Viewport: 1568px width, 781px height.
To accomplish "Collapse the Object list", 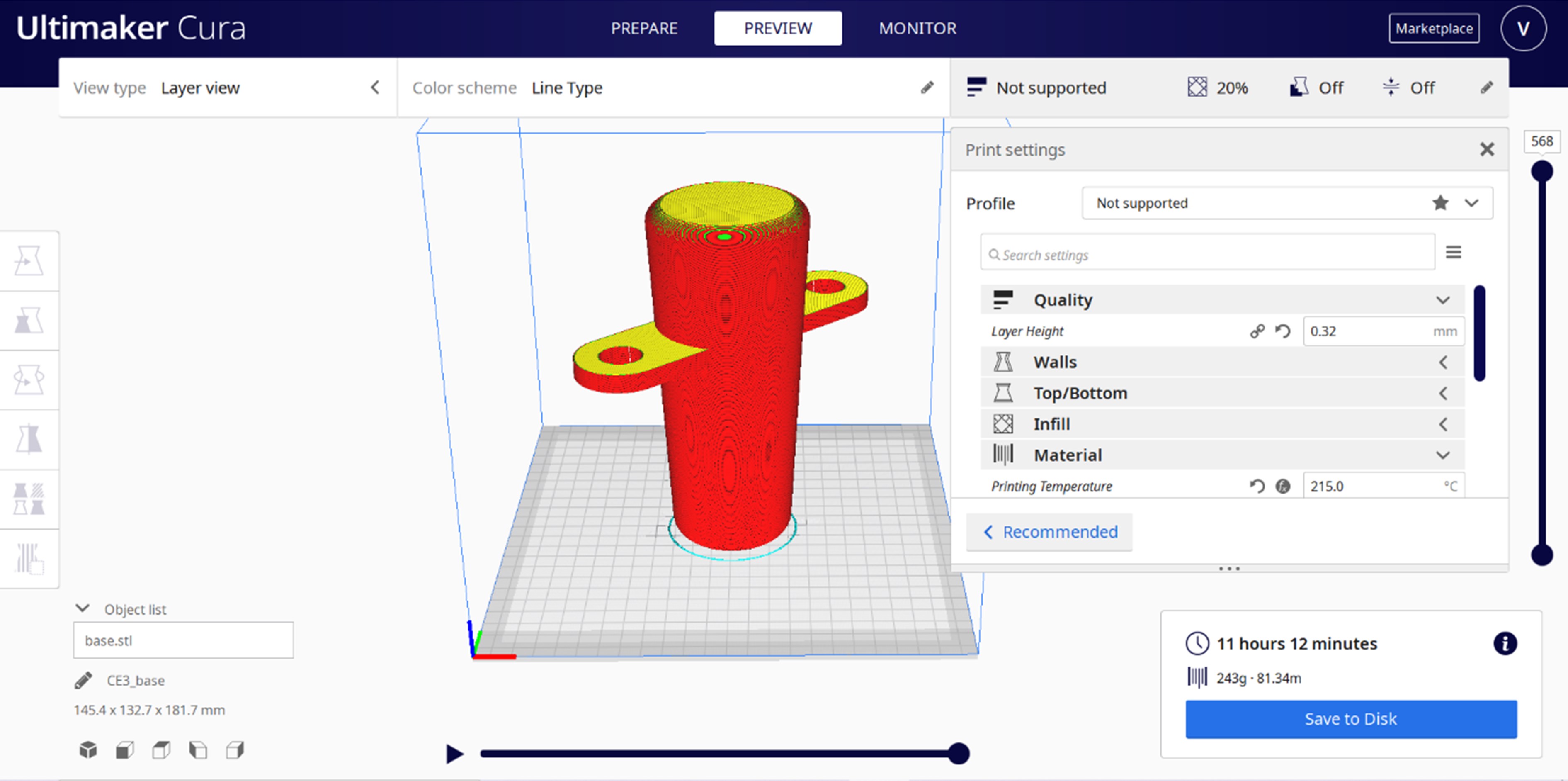I will click(x=83, y=608).
